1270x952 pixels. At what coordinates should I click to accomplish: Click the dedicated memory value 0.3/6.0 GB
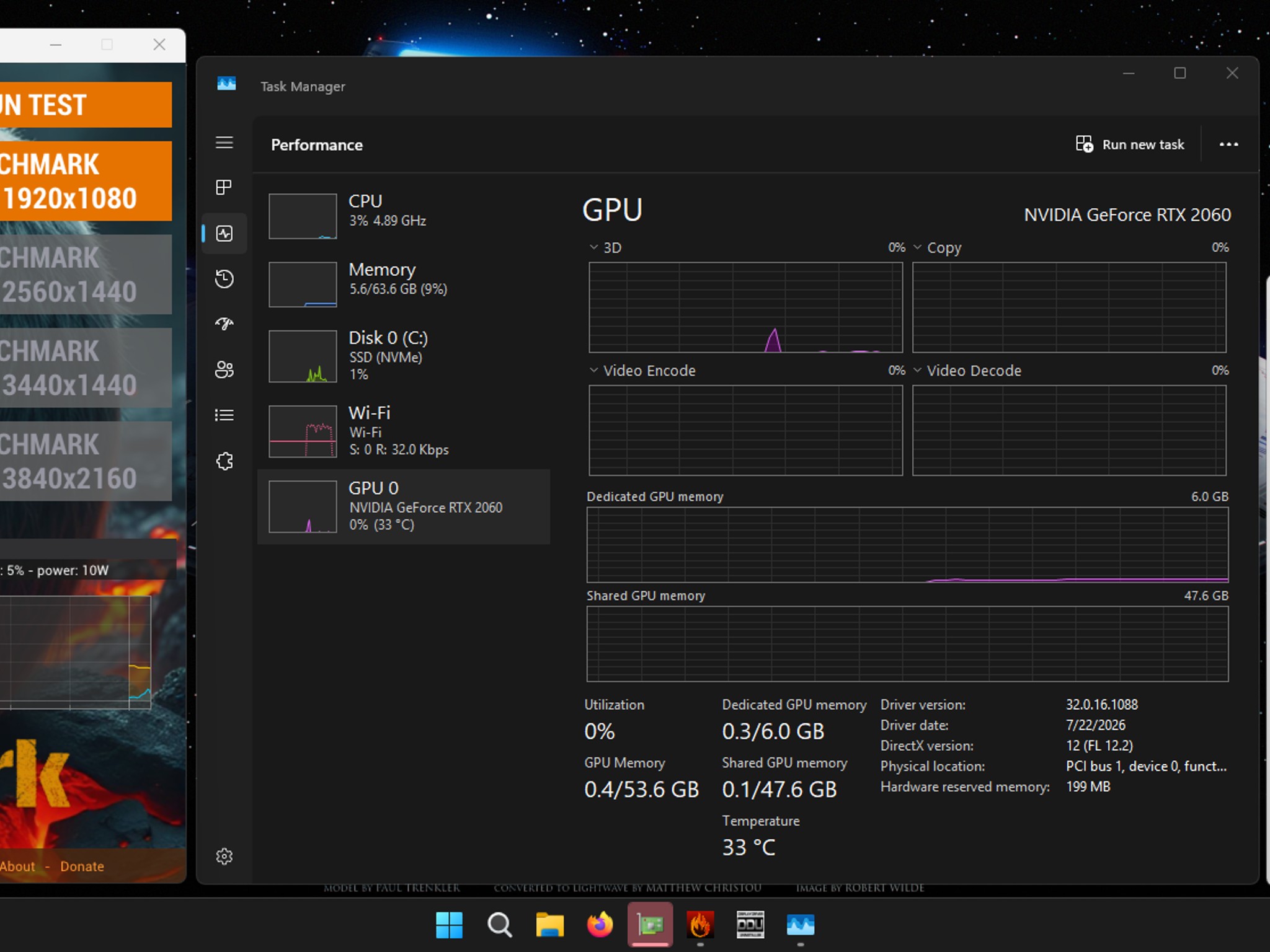[x=773, y=731]
